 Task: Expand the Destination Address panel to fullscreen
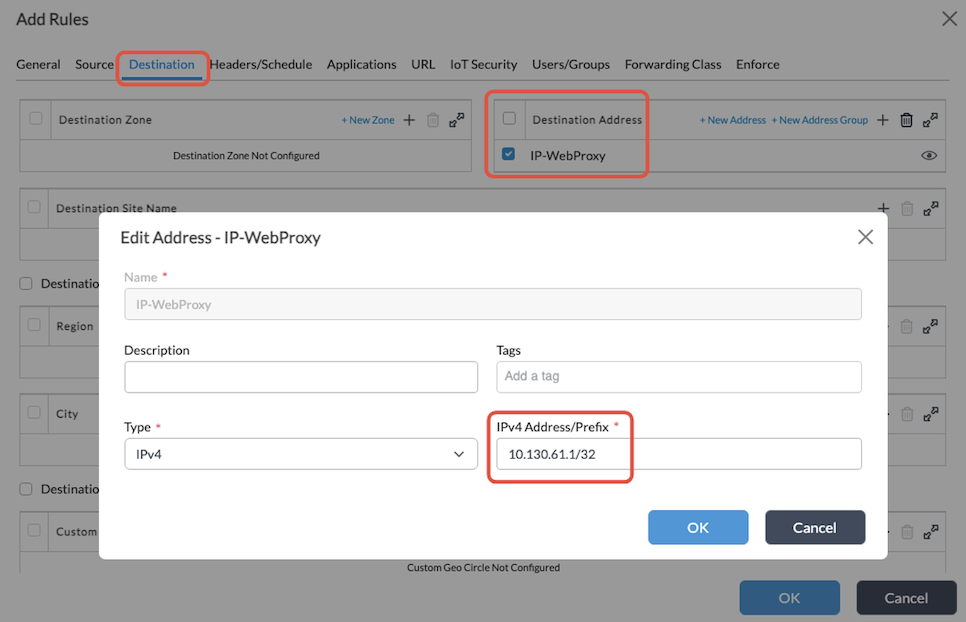point(930,119)
